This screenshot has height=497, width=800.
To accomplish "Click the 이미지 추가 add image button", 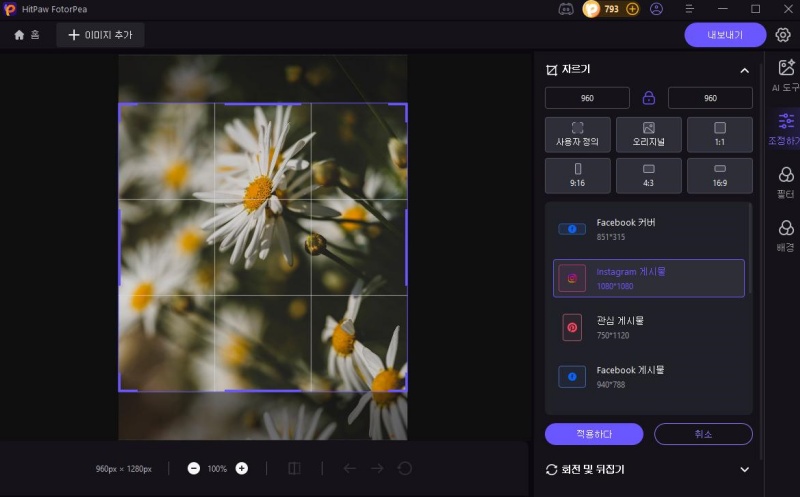I will pyautogui.click(x=101, y=35).
